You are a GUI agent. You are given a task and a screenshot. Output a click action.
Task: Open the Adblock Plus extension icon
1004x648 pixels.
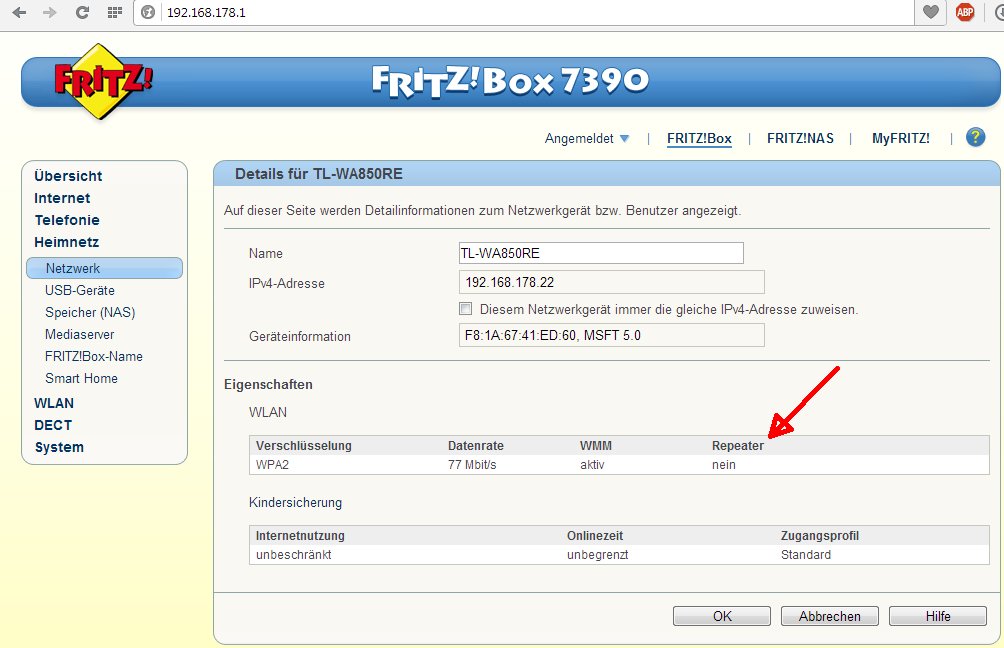coord(965,12)
